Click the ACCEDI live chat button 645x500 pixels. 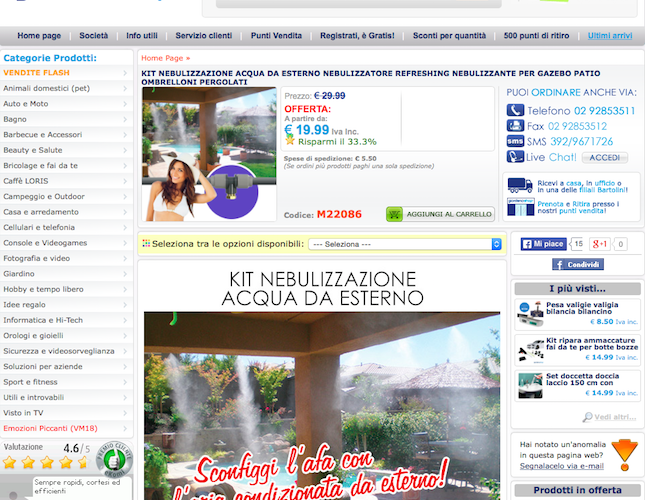605,157
